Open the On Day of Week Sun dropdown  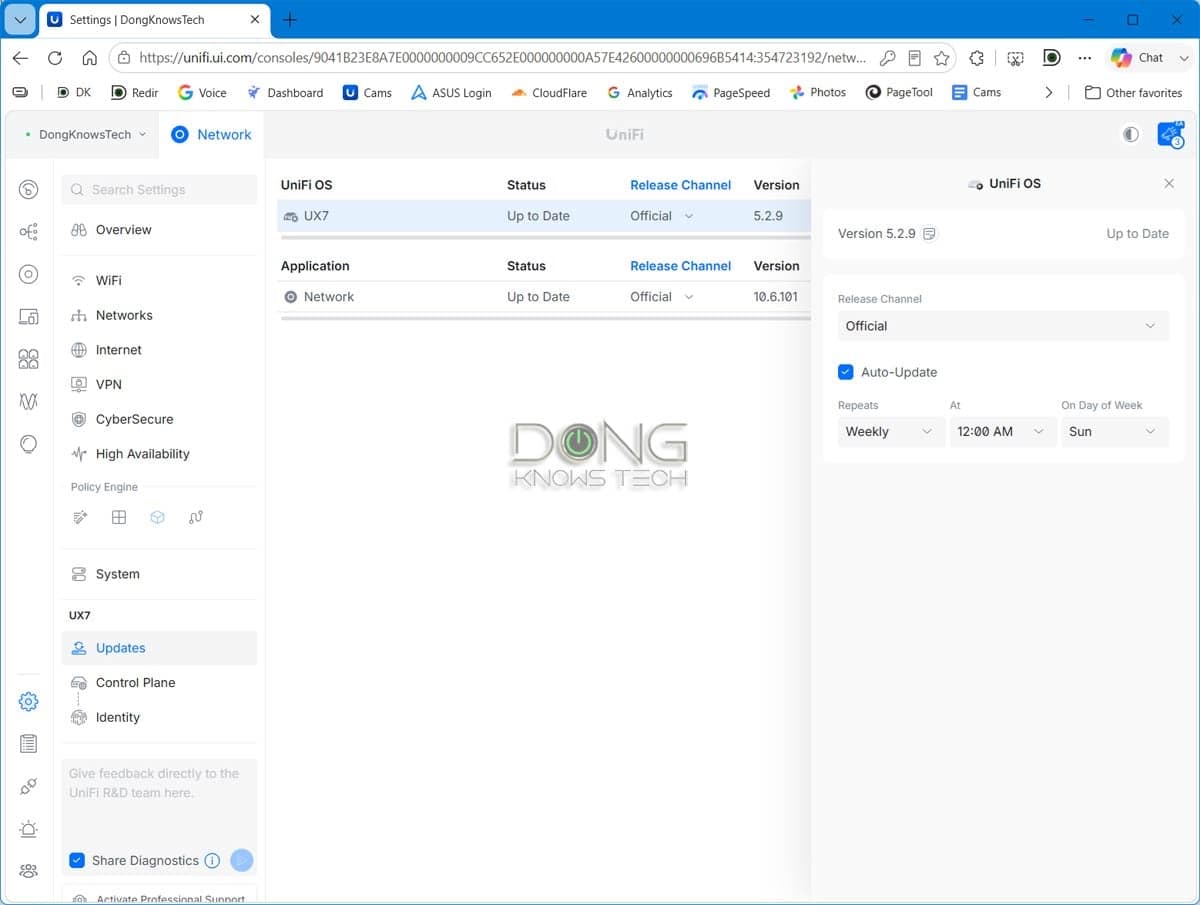(x=1114, y=432)
